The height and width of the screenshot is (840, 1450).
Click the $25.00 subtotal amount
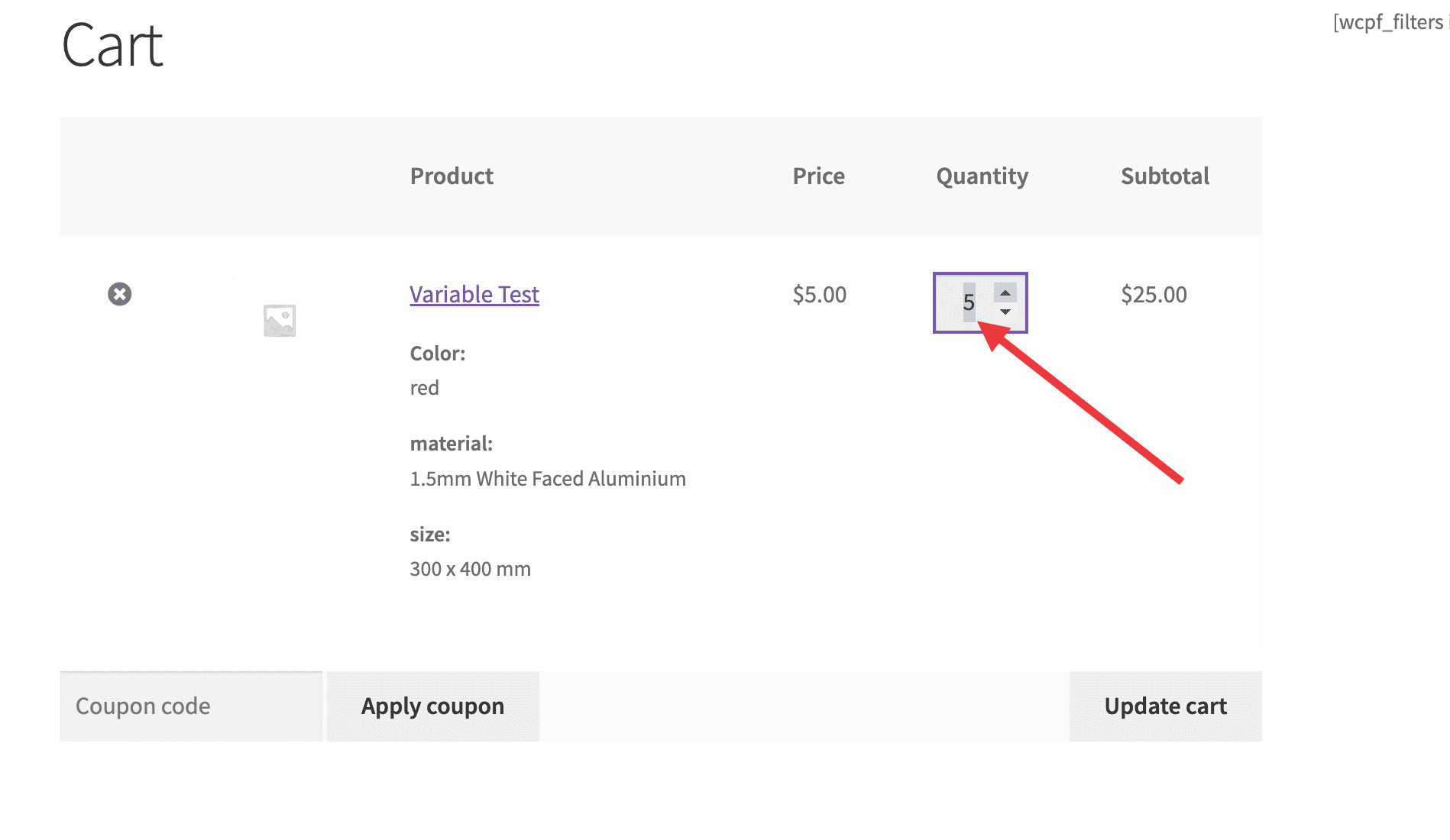1154,294
